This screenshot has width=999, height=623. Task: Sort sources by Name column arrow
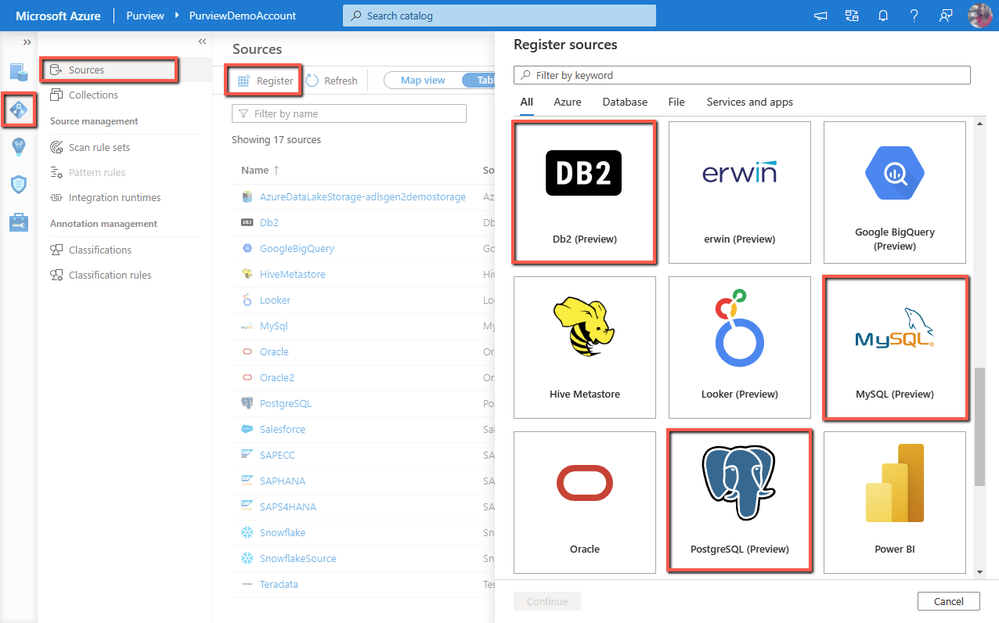click(276, 170)
